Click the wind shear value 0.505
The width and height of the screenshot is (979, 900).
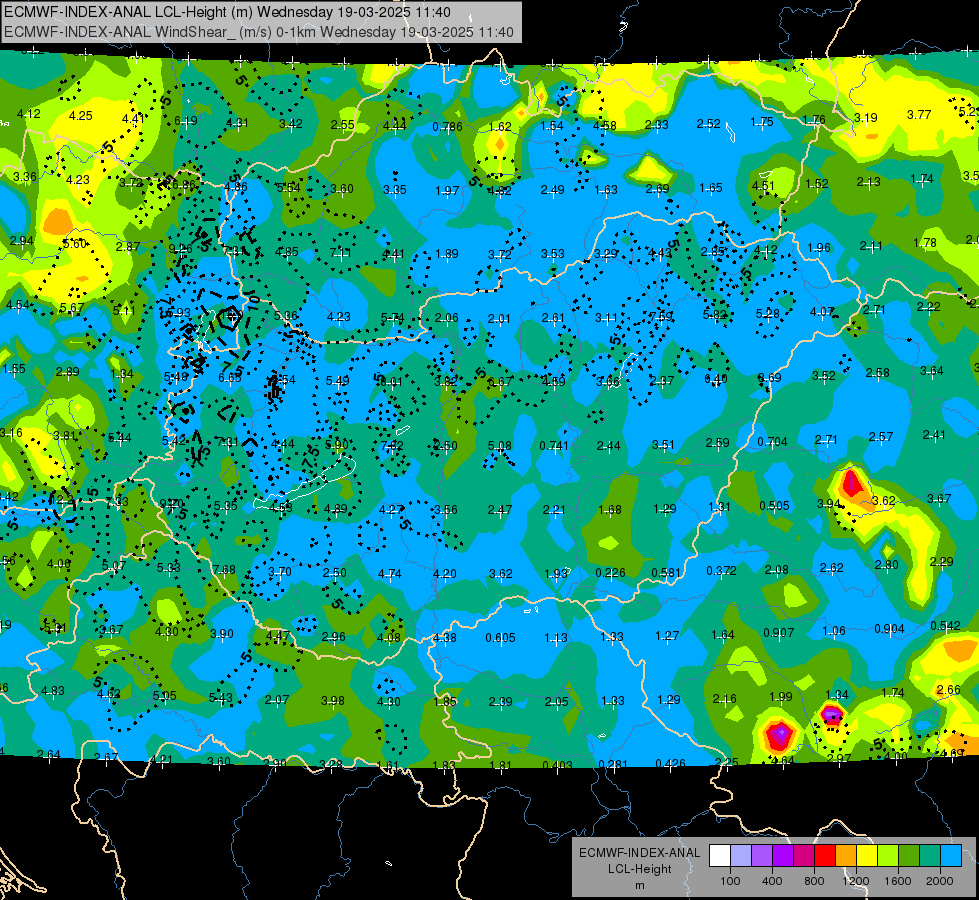[x=774, y=505]
